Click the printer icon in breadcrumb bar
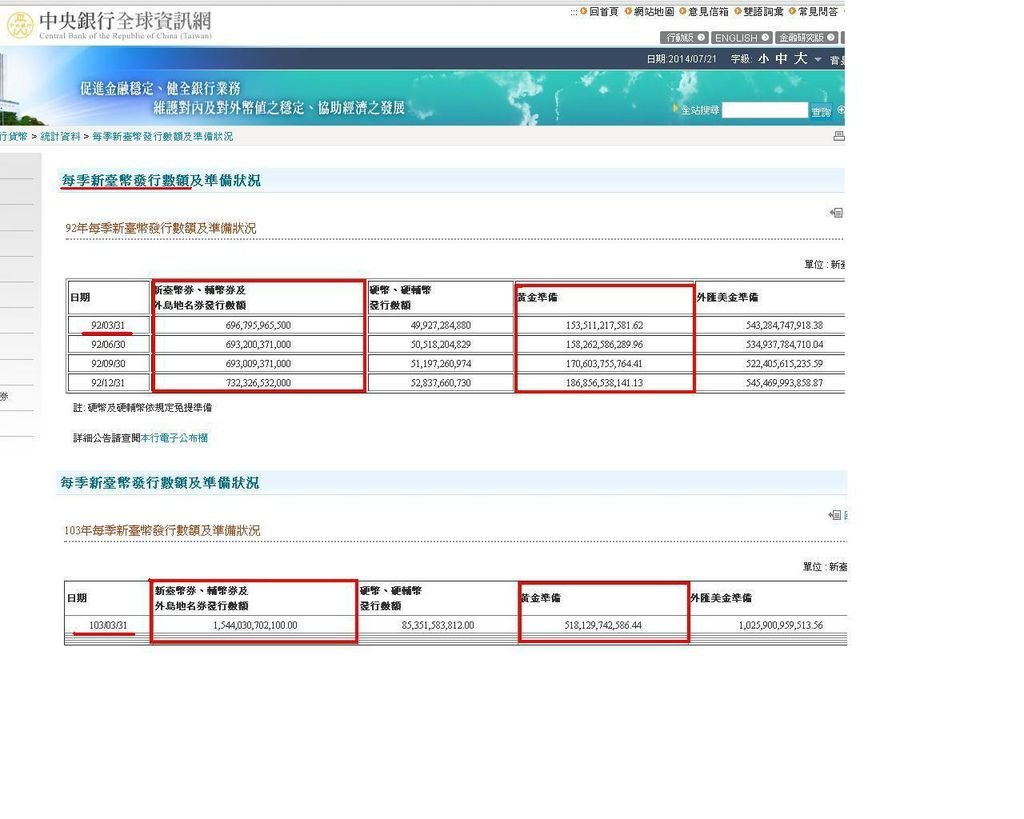 pyautogui.click(x=839, y=136)
